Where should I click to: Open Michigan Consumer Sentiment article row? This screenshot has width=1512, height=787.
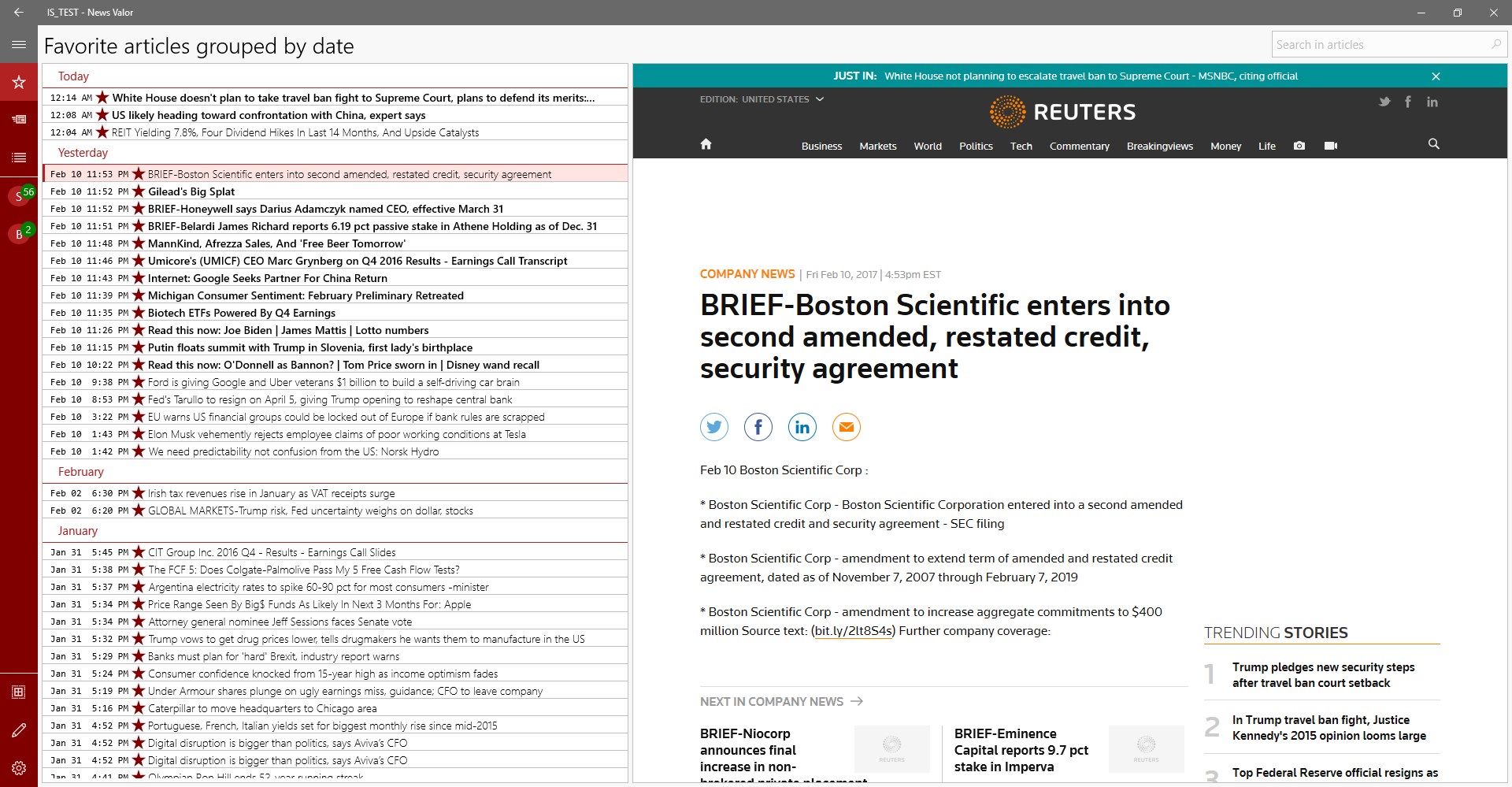[335, 295]
